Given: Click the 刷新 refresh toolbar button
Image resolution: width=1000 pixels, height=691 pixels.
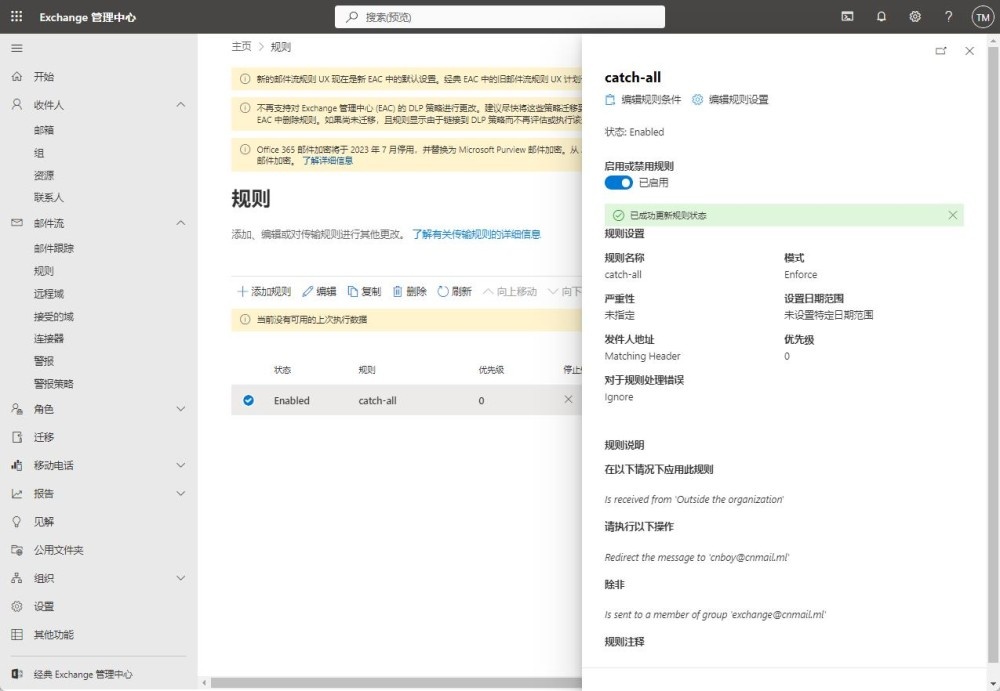Looking at the screenshot, I should point(454,292).
